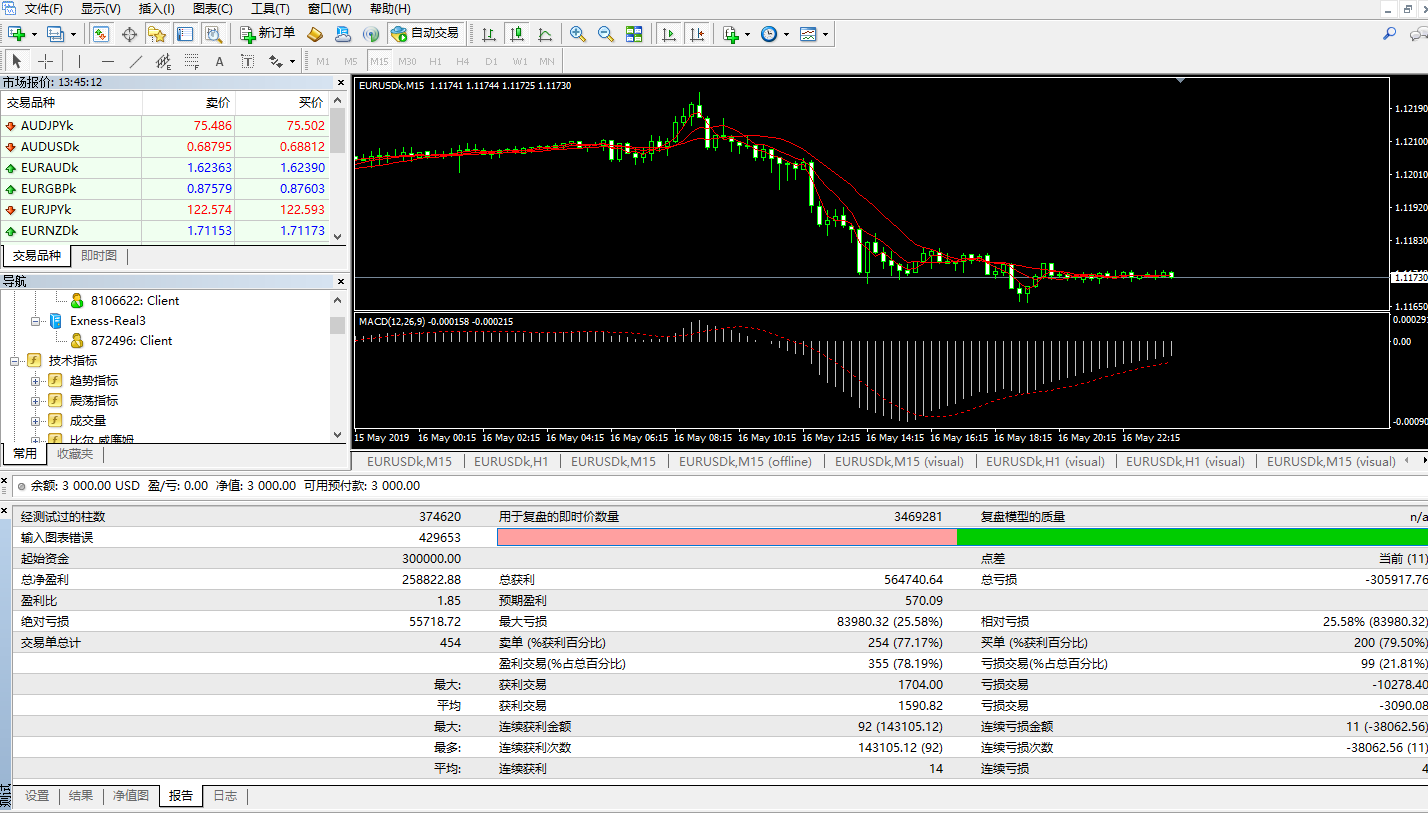The height and width of the screenshot is (814, 1428).
Task: Zoom out of the chart
Action: coord(606,34)
